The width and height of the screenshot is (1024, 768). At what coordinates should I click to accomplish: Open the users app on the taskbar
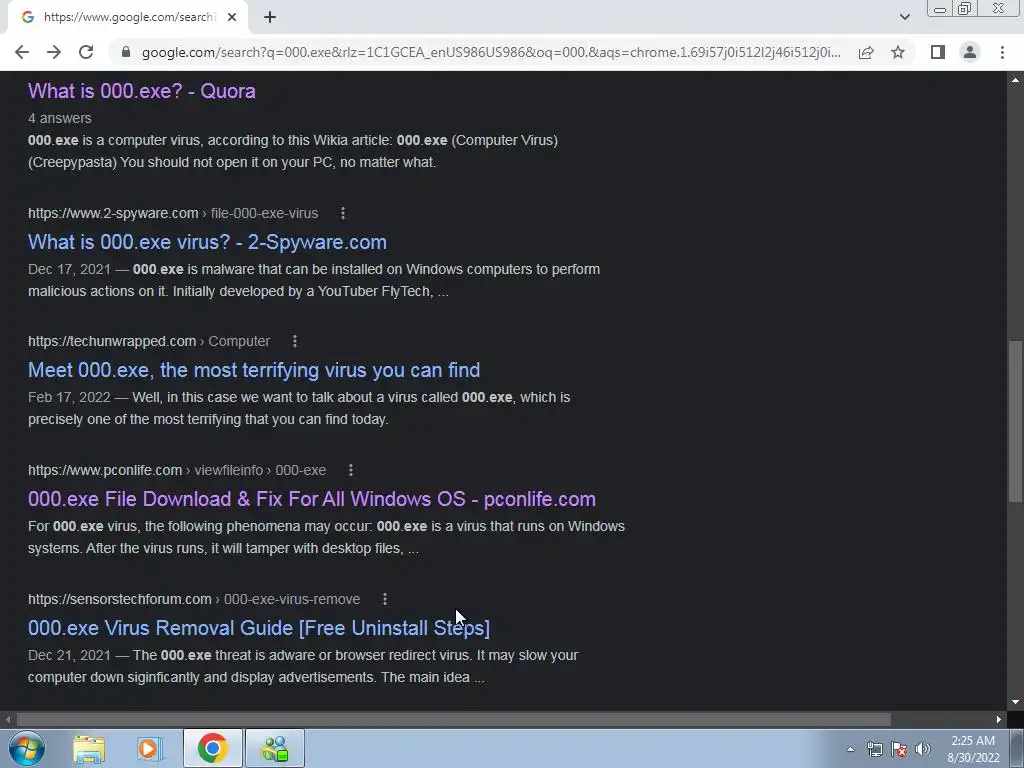[275, 748]
